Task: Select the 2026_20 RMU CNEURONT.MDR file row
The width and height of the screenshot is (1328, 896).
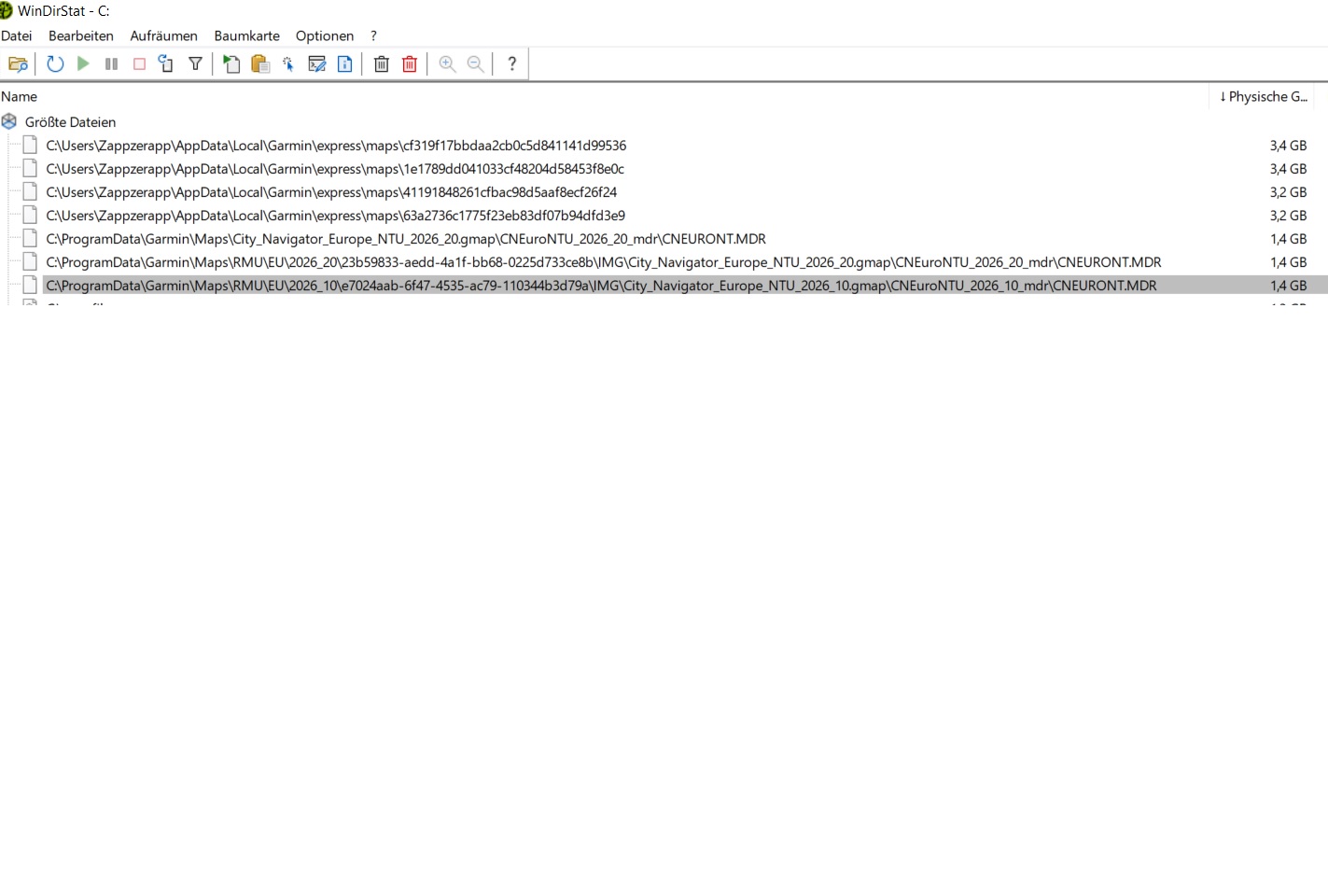Action: (x=603, y=262)
